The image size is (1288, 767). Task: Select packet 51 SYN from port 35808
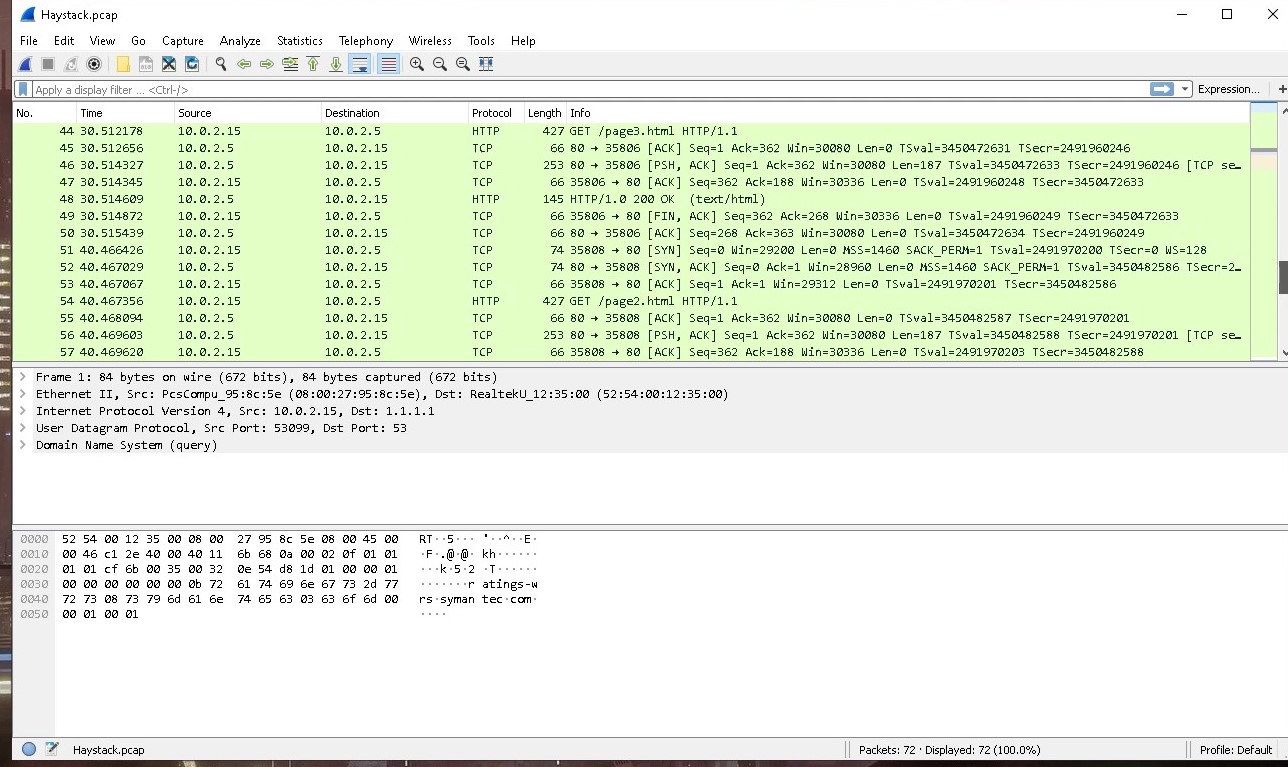point(632,250)
